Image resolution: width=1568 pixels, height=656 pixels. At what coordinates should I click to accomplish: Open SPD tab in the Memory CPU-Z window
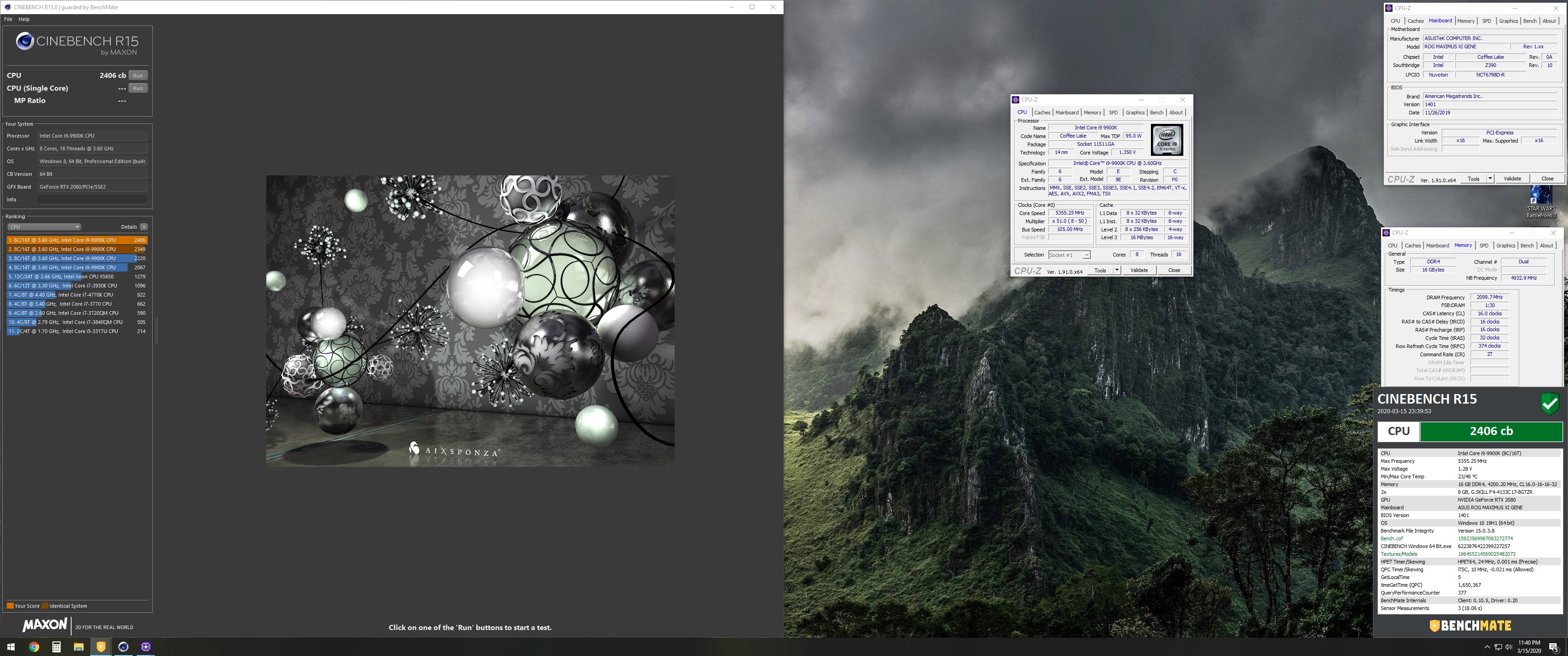[1484, 246]
